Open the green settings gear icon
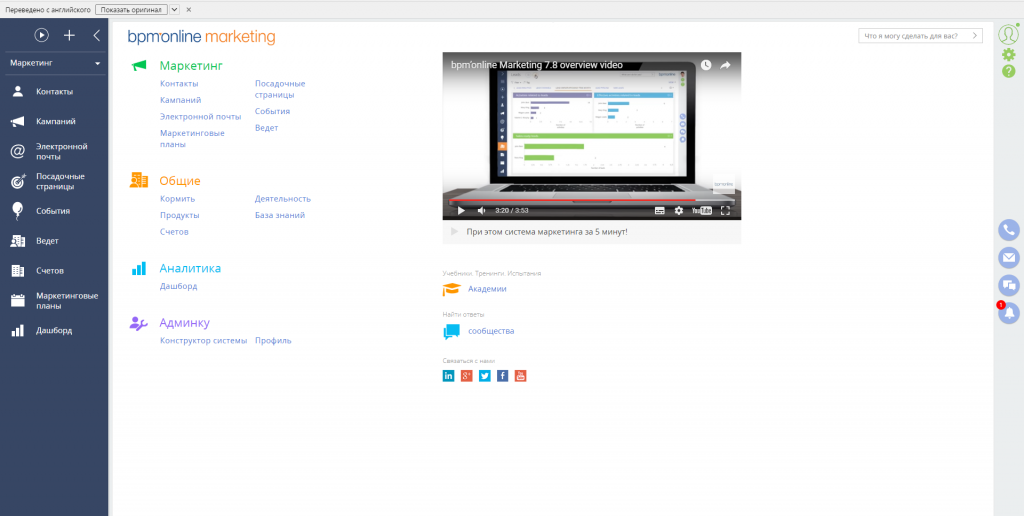This screenshot has width=1024, height=516. [x=1008, y=55]
